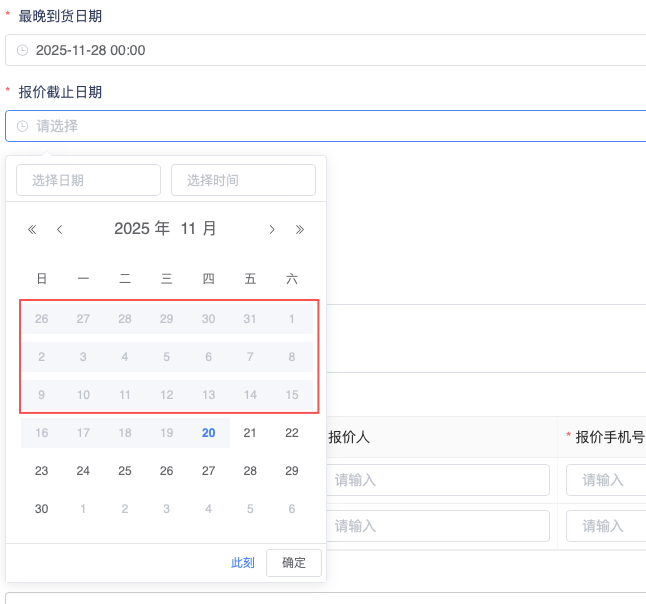
Task: Click the 11 月 month header label
Action: pyautogui.click(x=198, y=228)
